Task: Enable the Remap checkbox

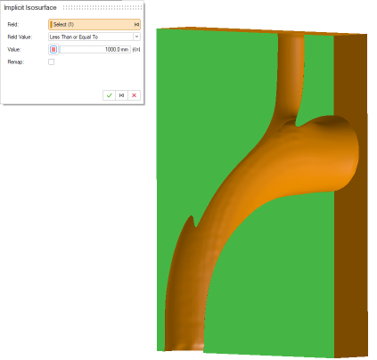Action: point(51,62)
